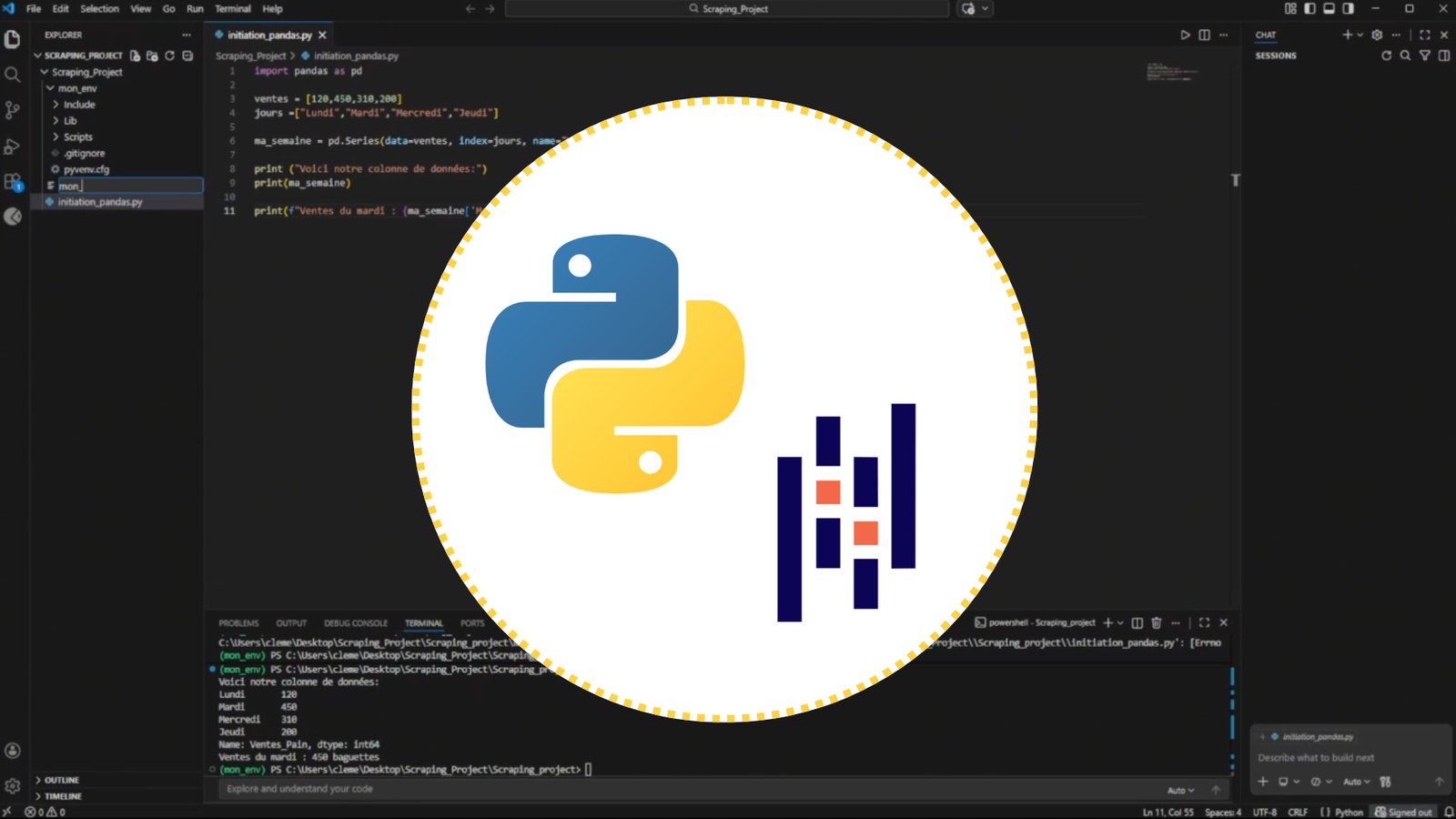Open the Run and Debug view
1456x819 pixels.
tap(12, 146)
